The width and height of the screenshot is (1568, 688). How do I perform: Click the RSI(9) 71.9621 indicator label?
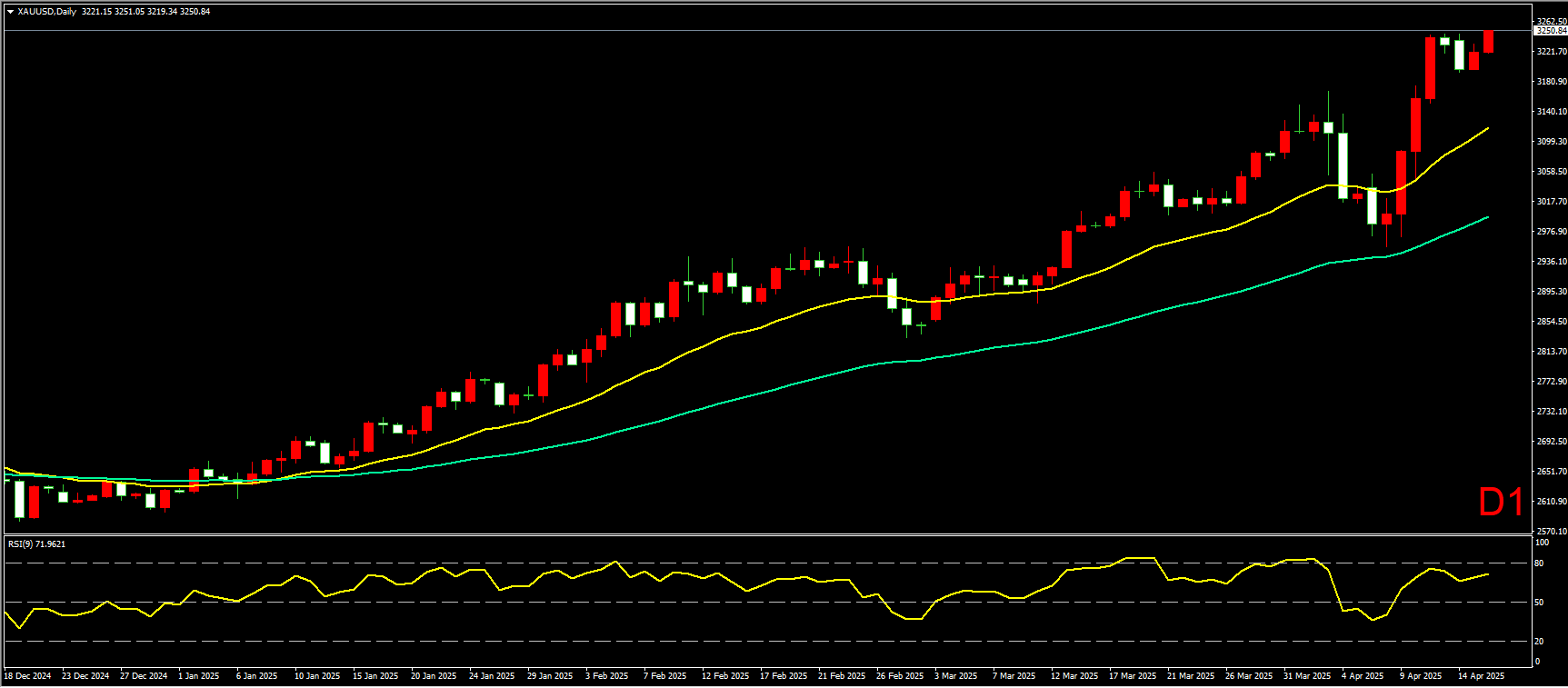pos(36,544)
